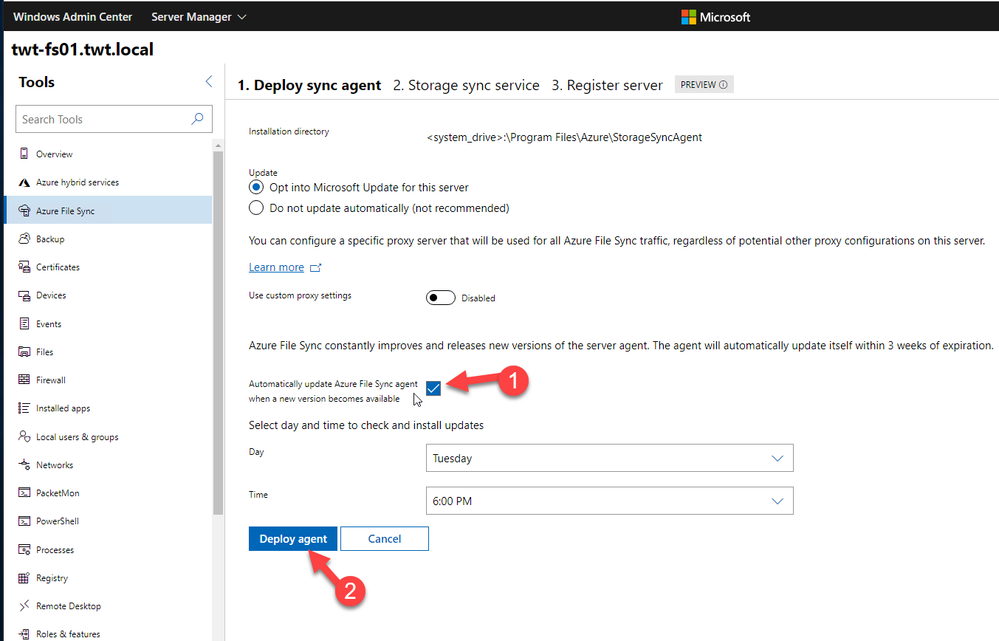Open the Overview tool icon
The height and width of the screenshot is (641, 999).
pyautogui.click(x=24, y=154)
